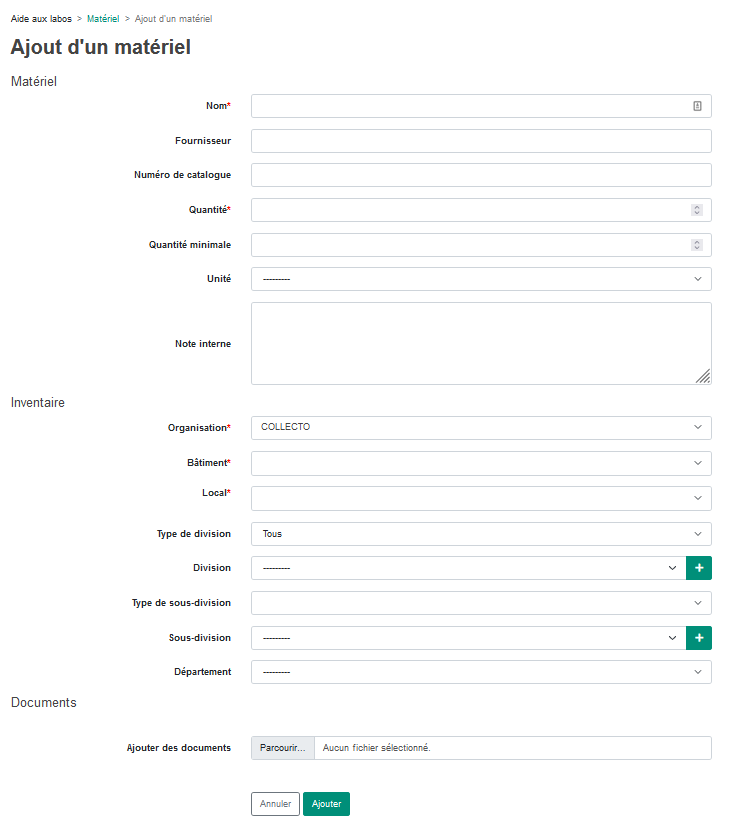This screenshot has width=755, height=838.
Task: Click the Quantité minimale spinner arrows
Action: pyautogui.click(x=697, y=245)
